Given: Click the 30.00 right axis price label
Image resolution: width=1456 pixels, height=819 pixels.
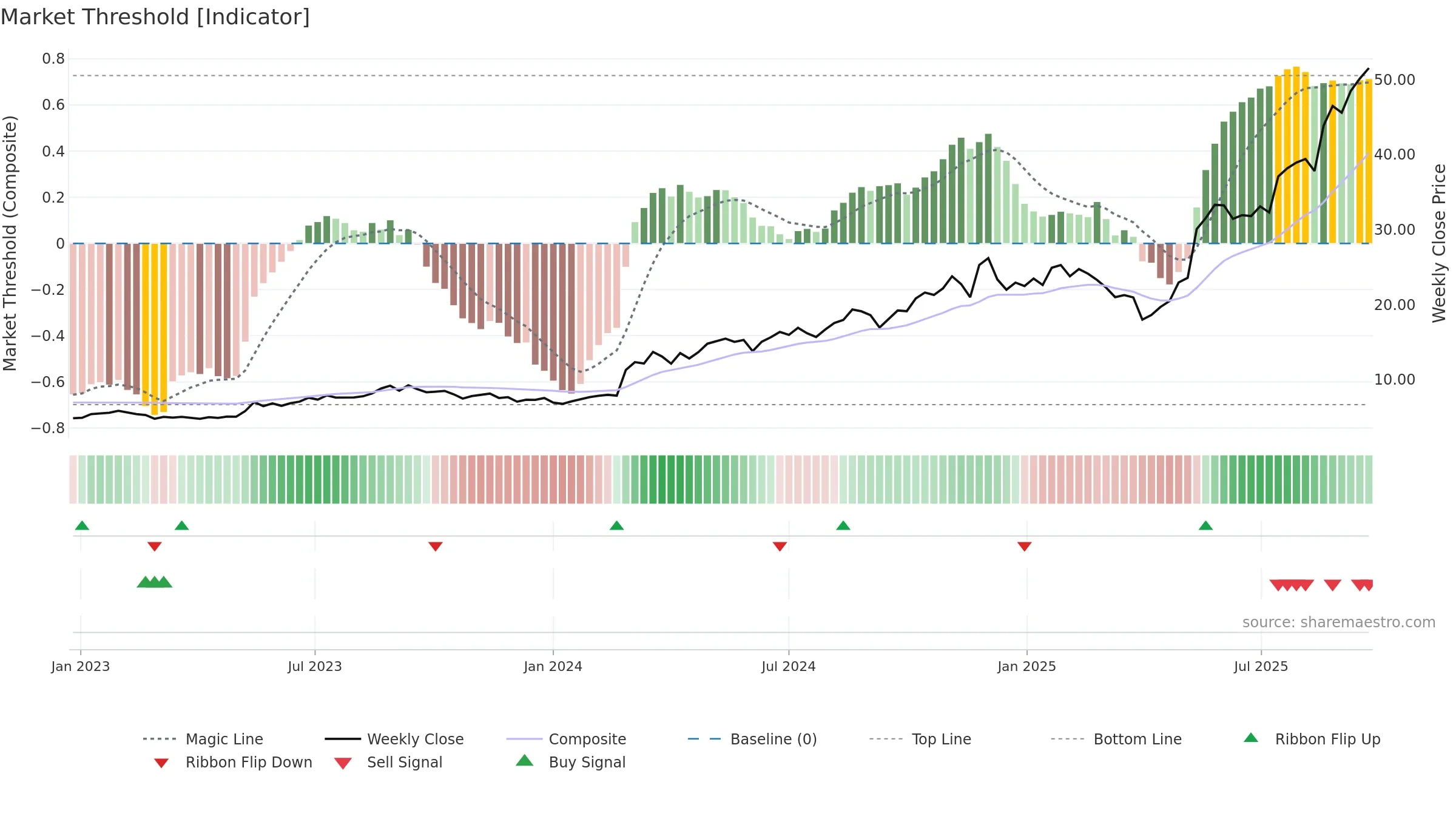Looking at the screenshot, I should pos(1395,230).
